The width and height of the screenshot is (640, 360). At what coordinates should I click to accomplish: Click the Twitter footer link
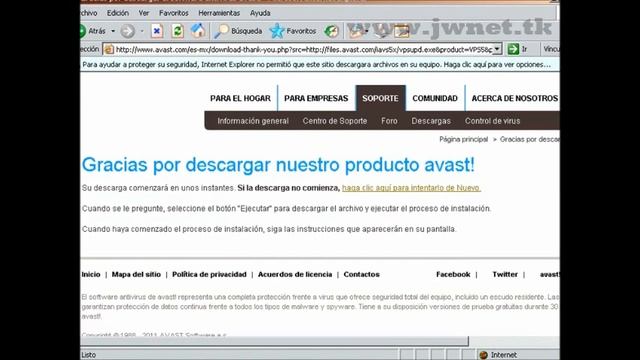(504, 274)
